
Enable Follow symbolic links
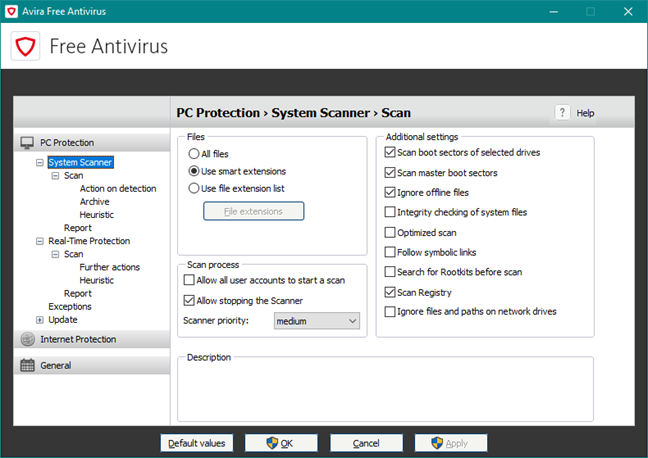point(390,252)
